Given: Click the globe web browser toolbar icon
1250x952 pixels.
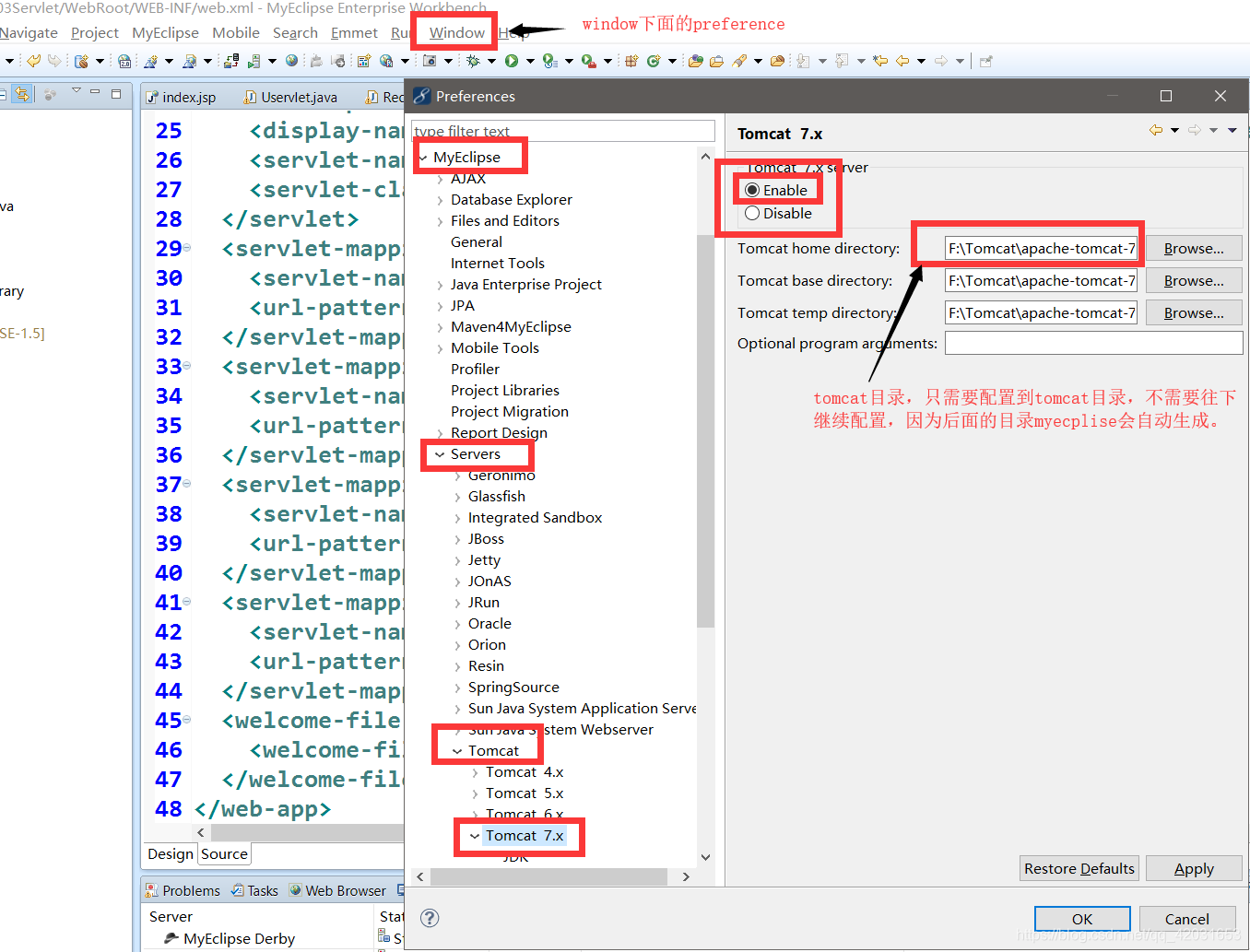Looking at the screenshot, I should (292, 61).
